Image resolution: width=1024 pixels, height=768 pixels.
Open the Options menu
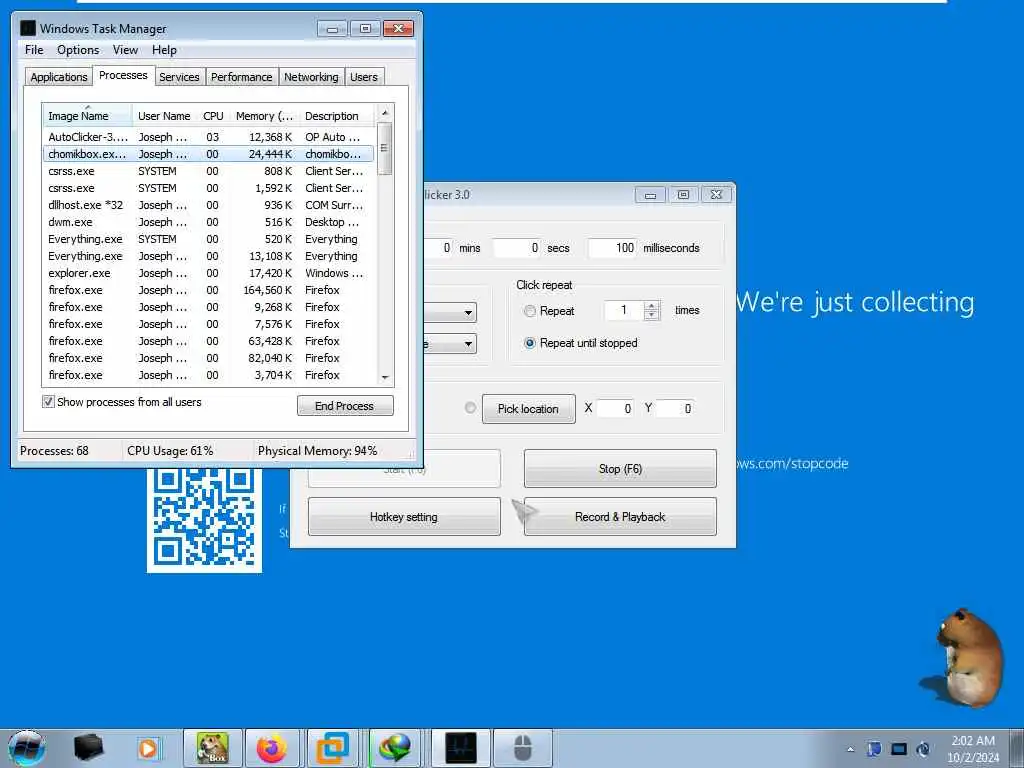[78, 50]
